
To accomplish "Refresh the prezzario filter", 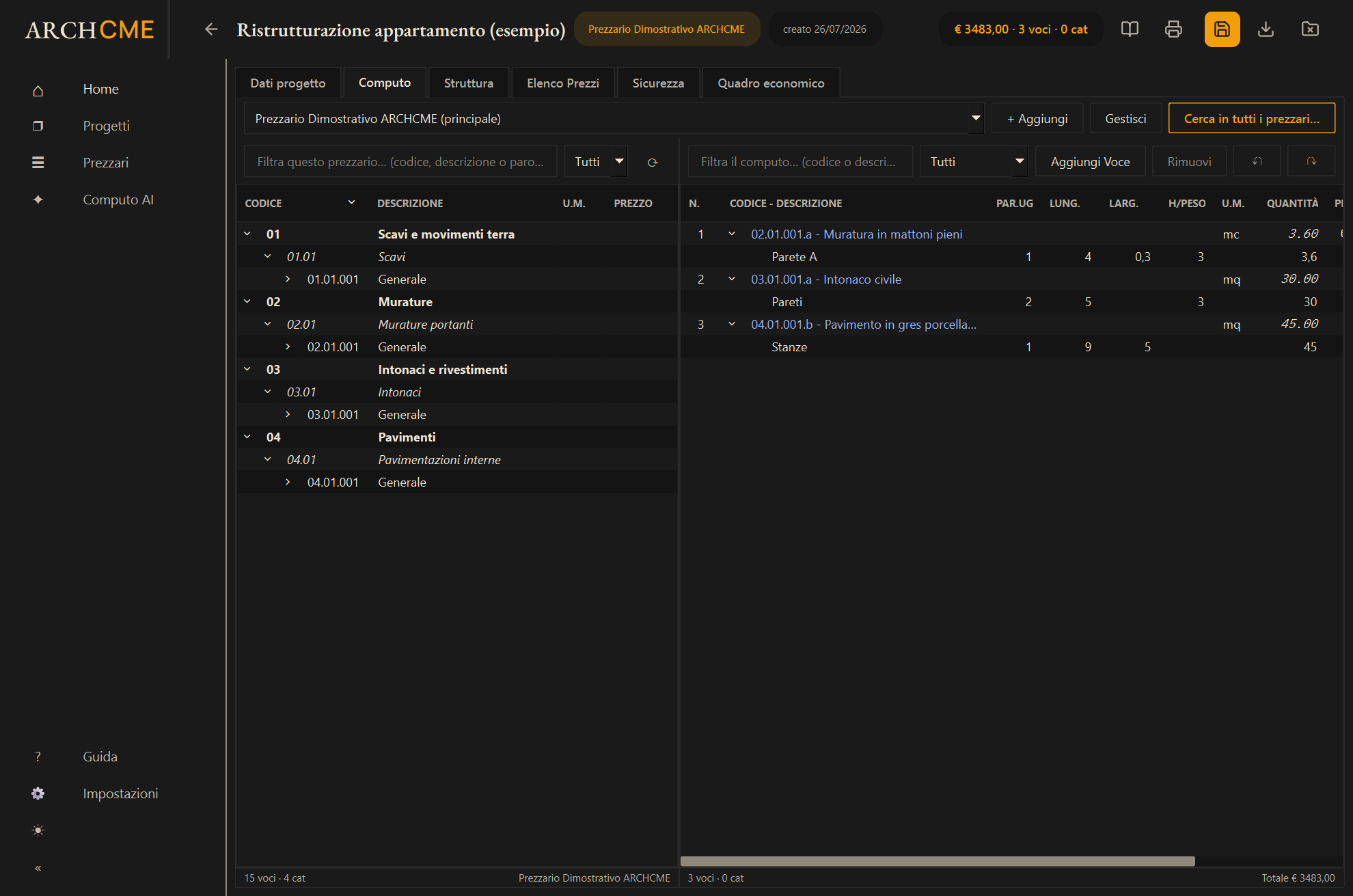I will (653, 162).
